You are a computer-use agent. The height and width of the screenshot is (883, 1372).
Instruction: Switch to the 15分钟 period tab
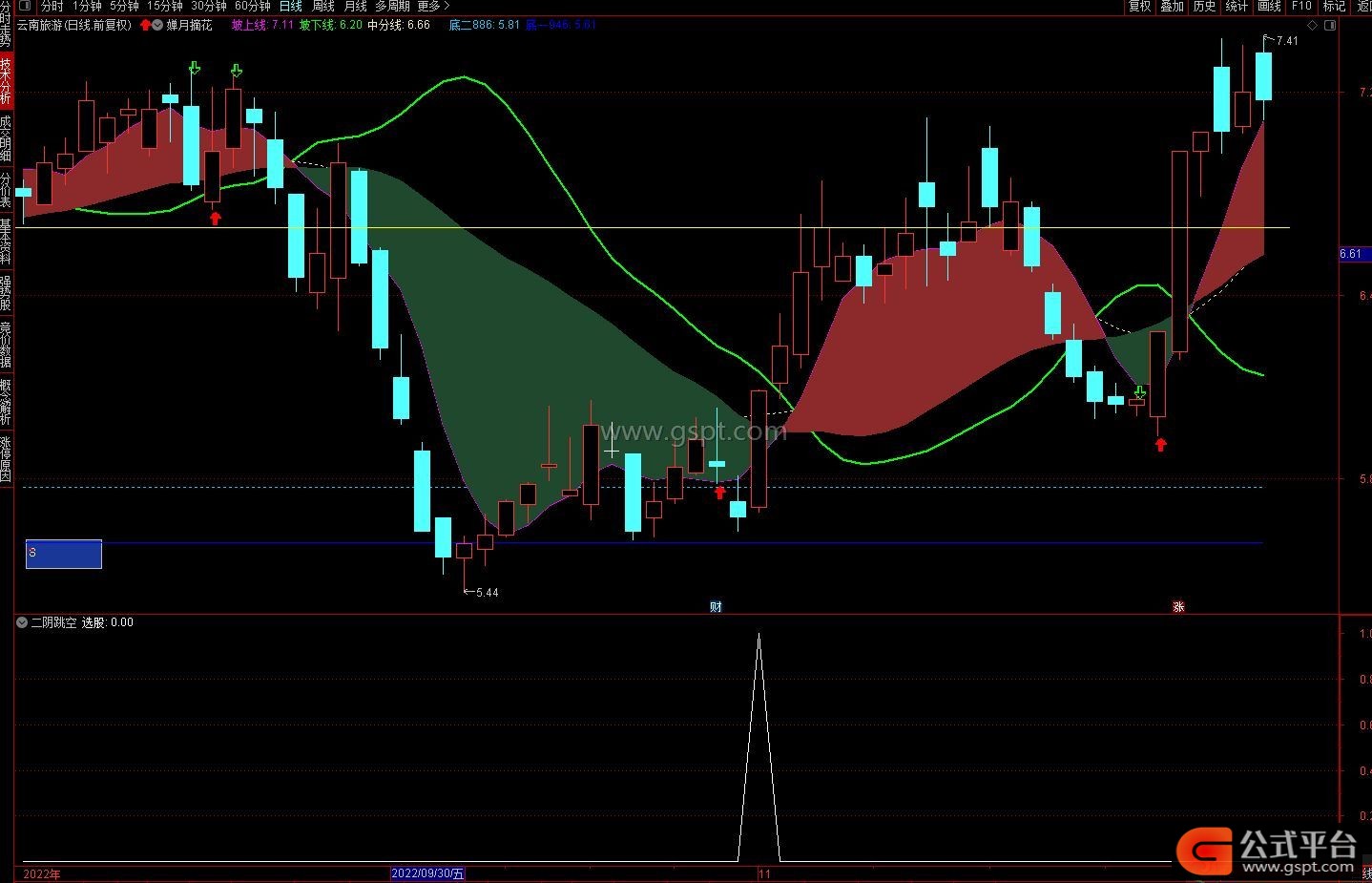coord(164,6)
